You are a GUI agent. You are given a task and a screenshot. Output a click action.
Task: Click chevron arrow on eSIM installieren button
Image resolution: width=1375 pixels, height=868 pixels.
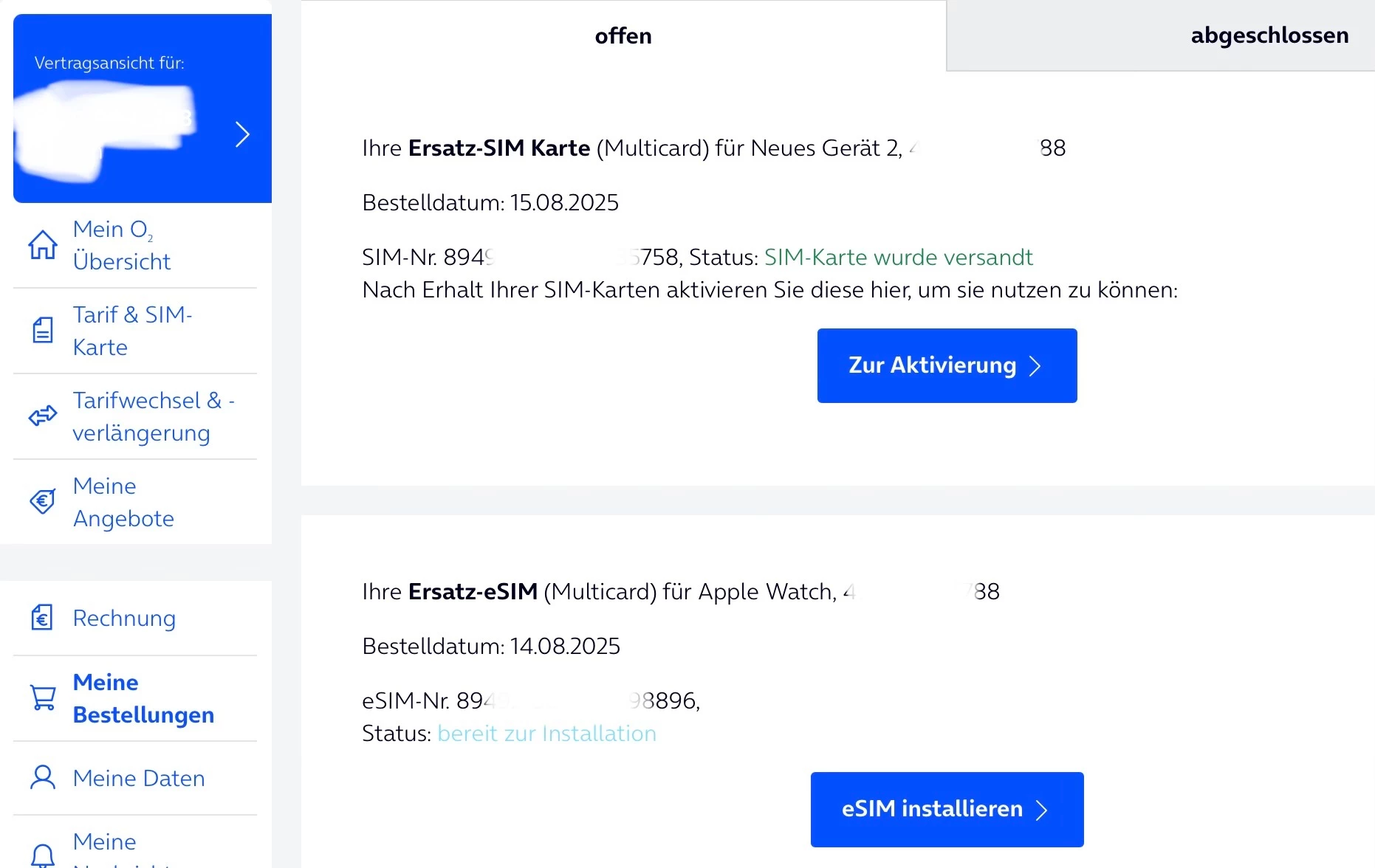click(x=1042, y=810)
